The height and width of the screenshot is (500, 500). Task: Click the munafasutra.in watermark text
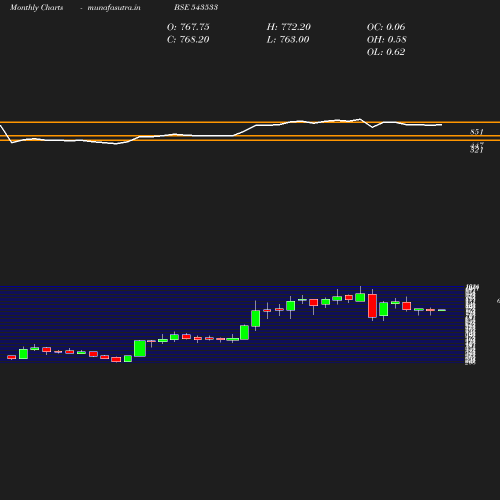tap(114, 7)
